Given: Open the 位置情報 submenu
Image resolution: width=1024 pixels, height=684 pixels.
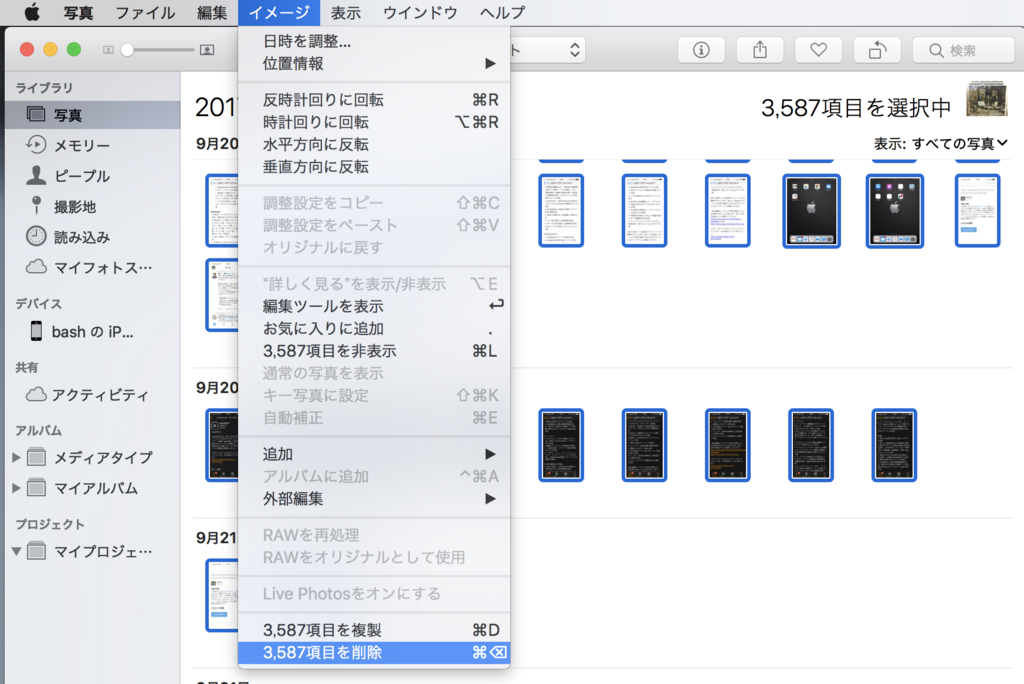Looking at the screenshot, I should 374,63.
